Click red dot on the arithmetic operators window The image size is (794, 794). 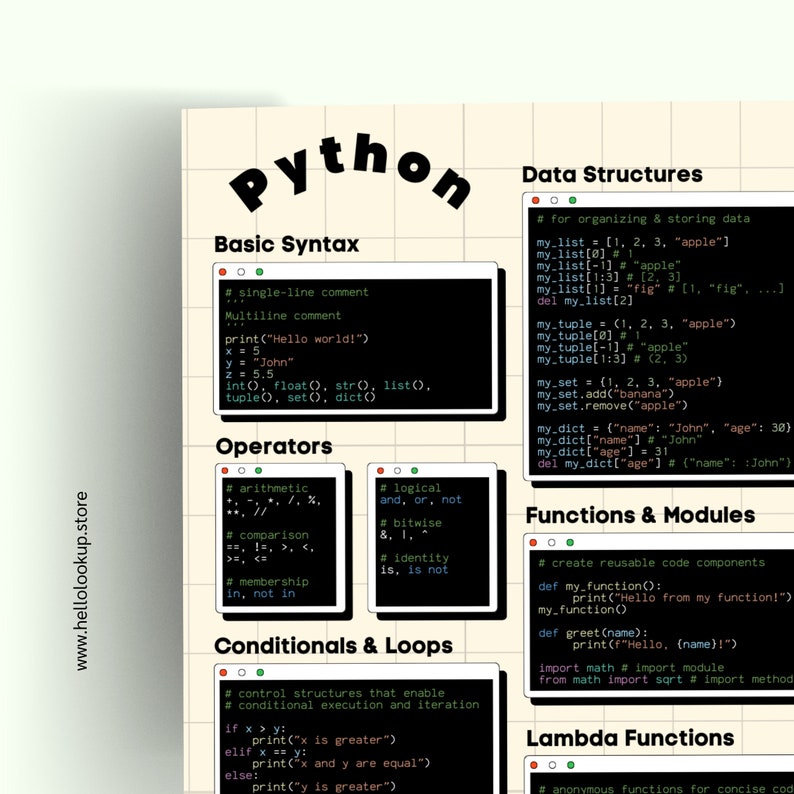coord(225,470)
